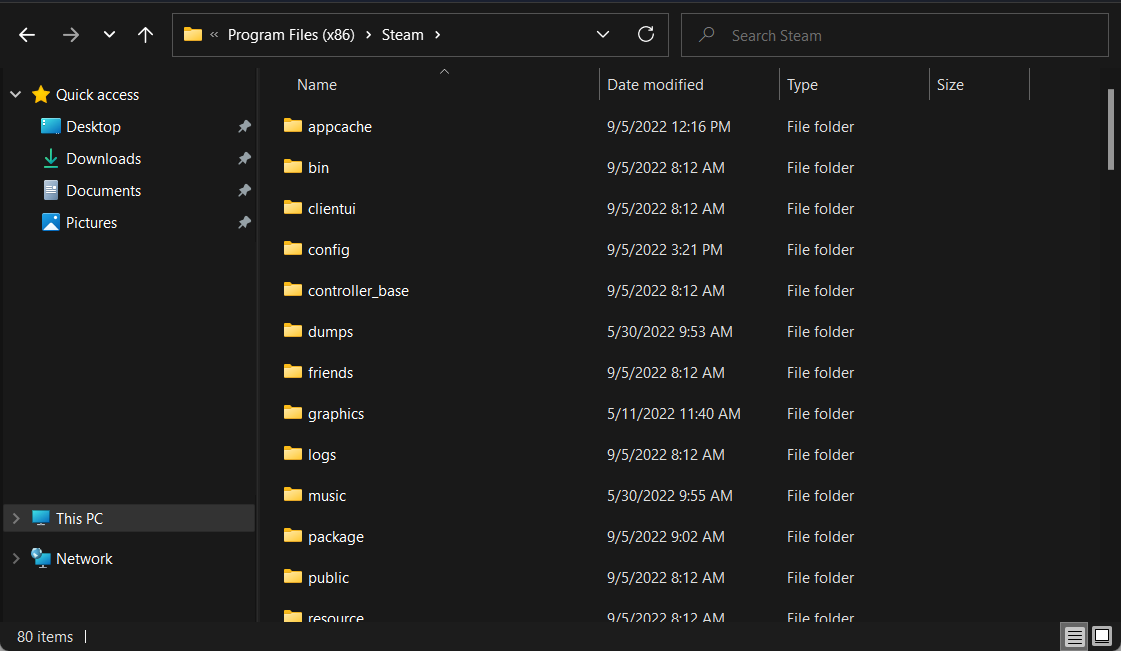Click the search magnifier icon

(706, 34)
